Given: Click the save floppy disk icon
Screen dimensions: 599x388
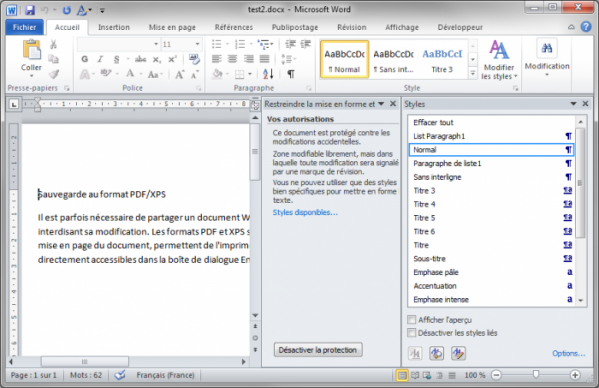Looking at the screenshot, I should pos(30,10).
